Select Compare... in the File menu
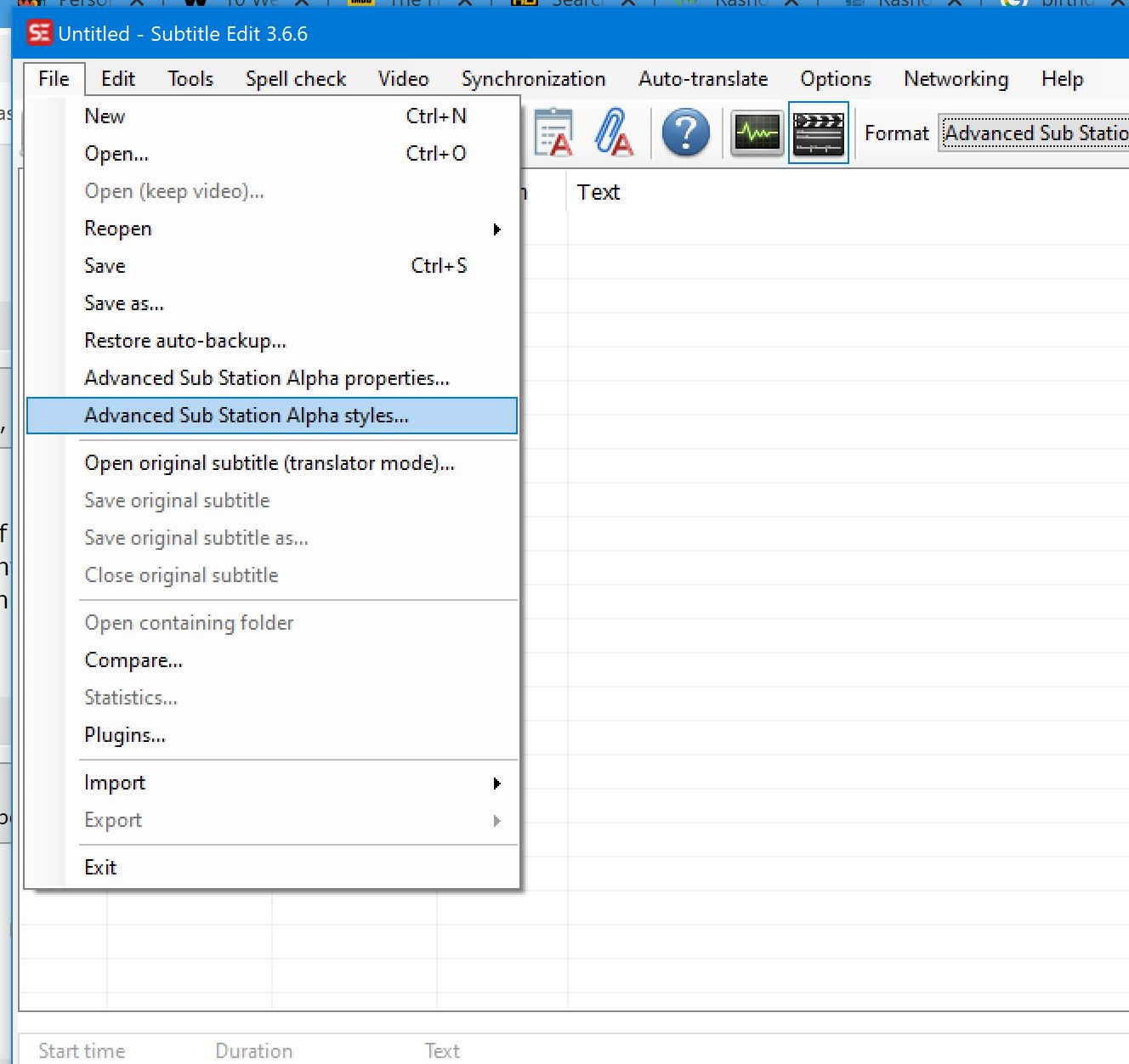Viewport: 1129px width, 1064px height. pos(272,660)
